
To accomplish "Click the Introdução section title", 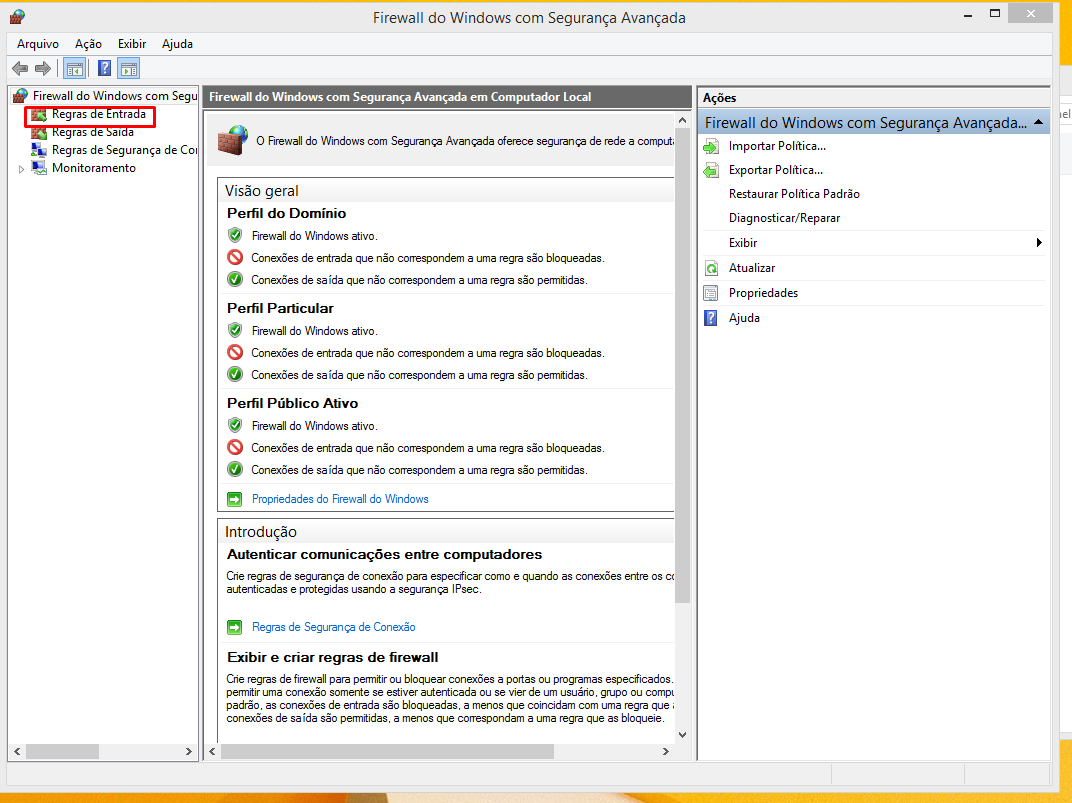I will [x=261, y=532].
